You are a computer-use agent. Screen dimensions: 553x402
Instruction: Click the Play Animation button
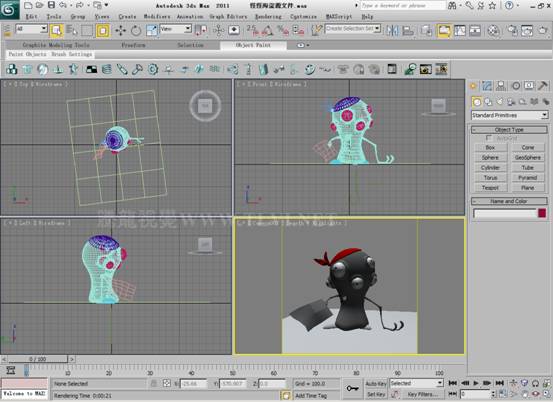476,383
